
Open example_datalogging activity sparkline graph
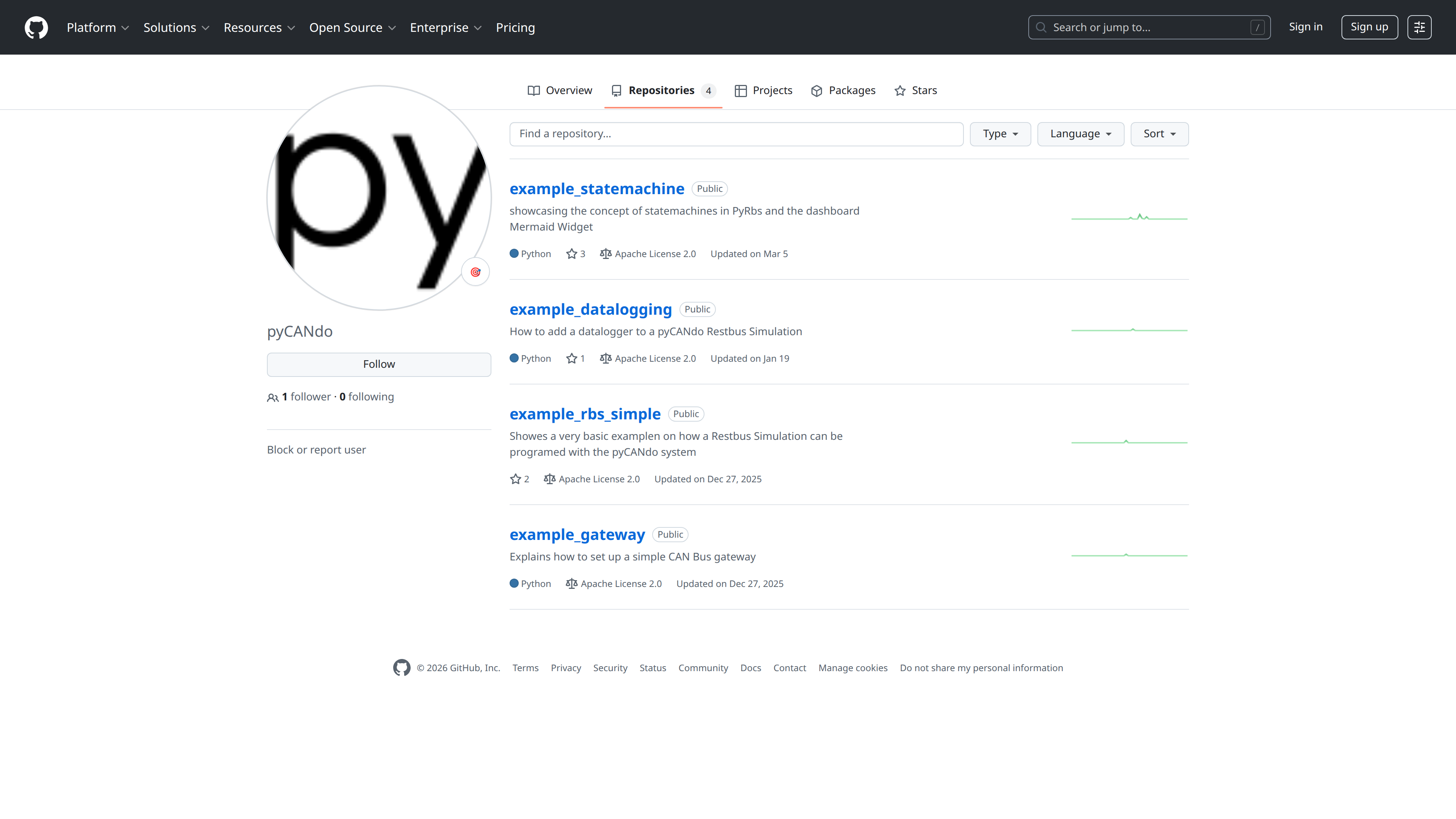pos(1129,329)
